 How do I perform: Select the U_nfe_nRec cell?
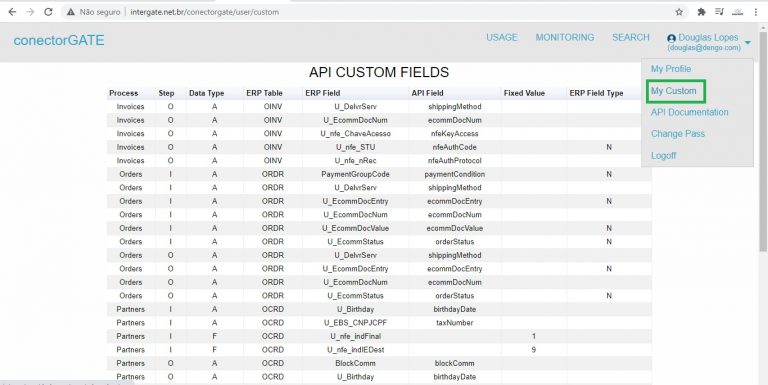click(356, 161)
